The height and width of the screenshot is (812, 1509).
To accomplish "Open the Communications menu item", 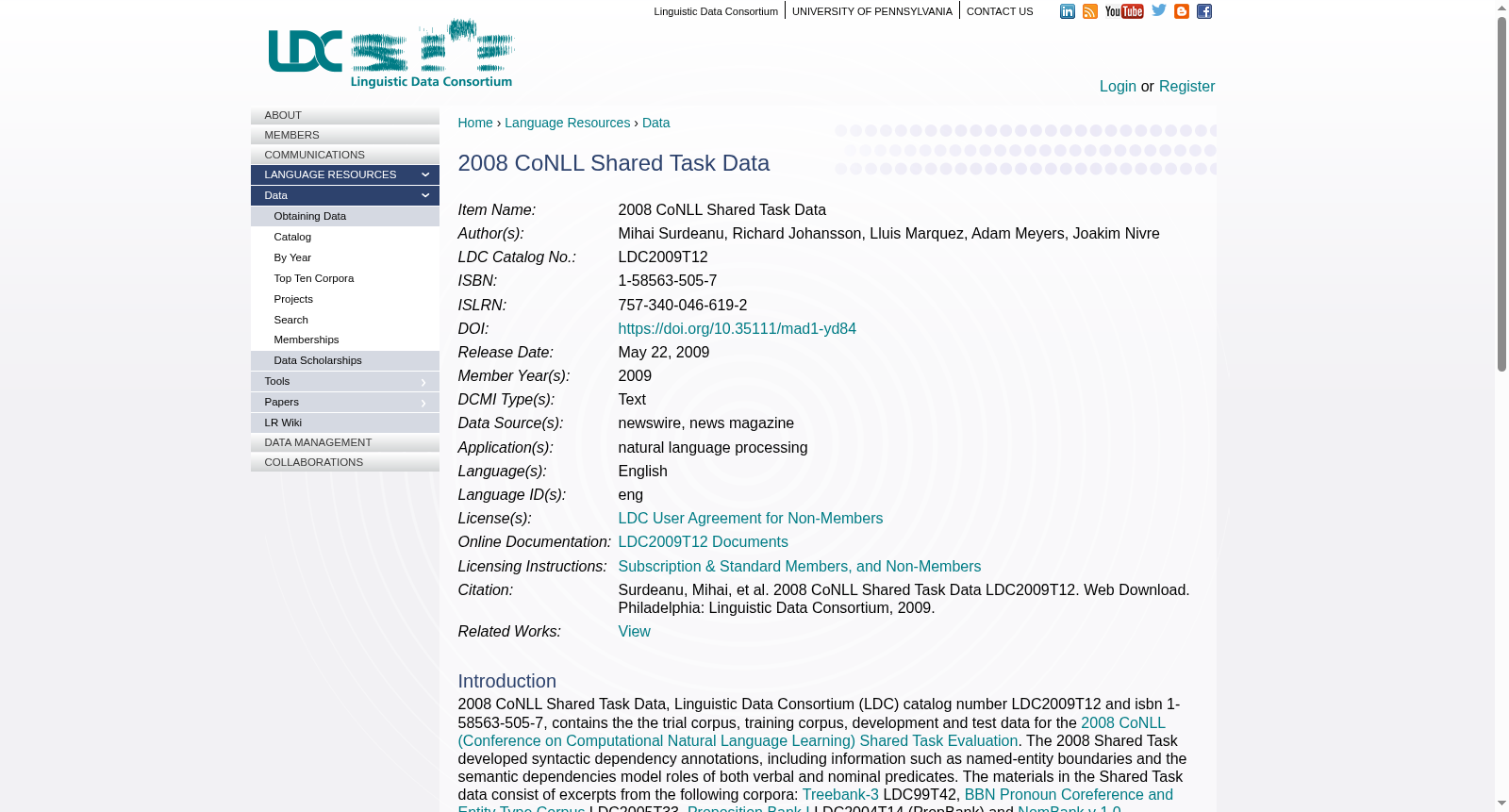I will pos(344,155).
